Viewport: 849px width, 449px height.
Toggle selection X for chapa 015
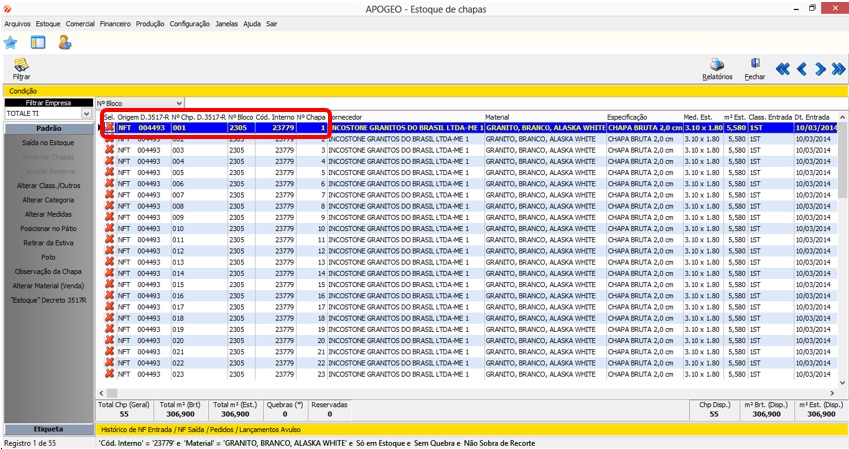coord(109,284)
